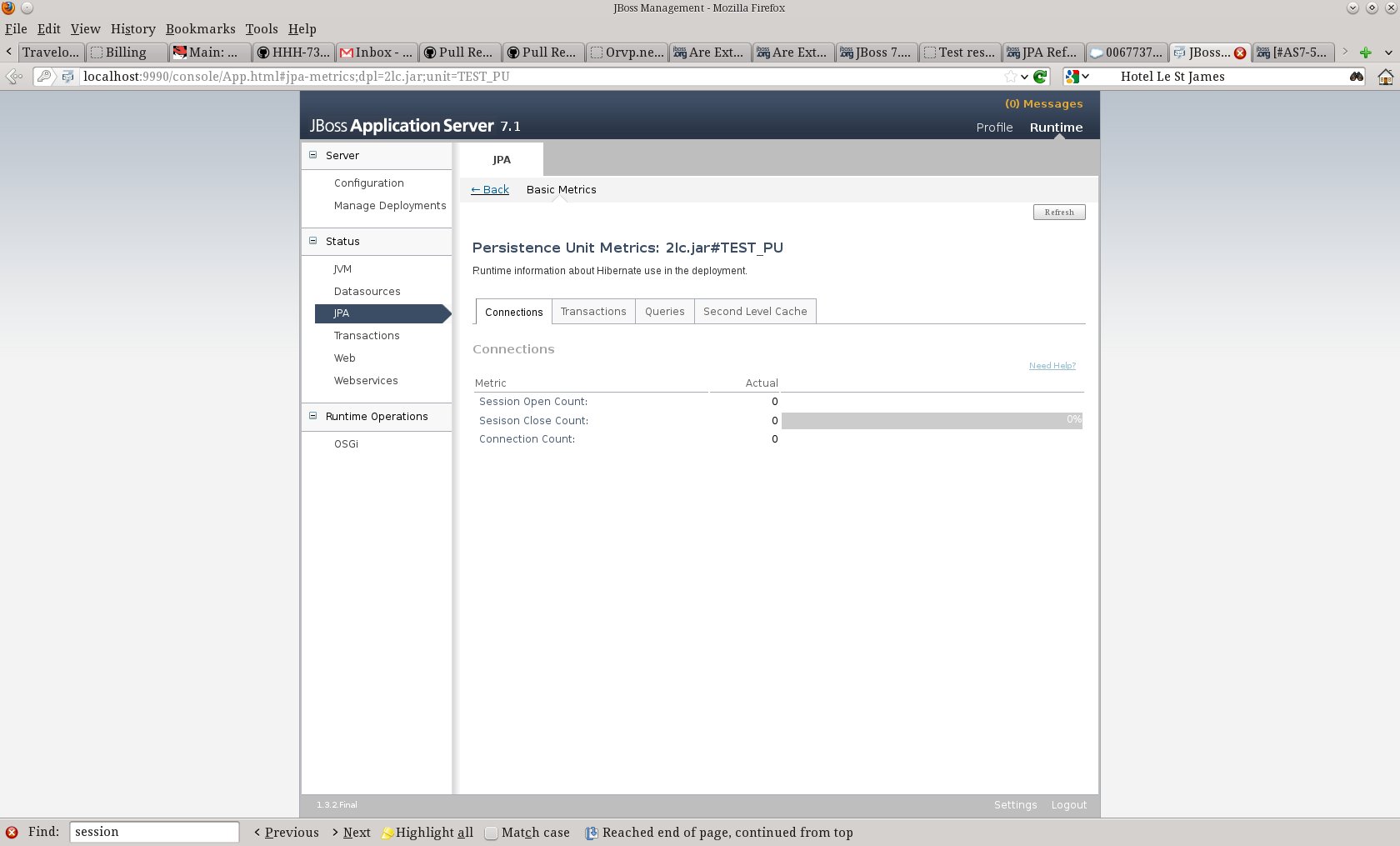Open the File menu

(x=16, y=29)
